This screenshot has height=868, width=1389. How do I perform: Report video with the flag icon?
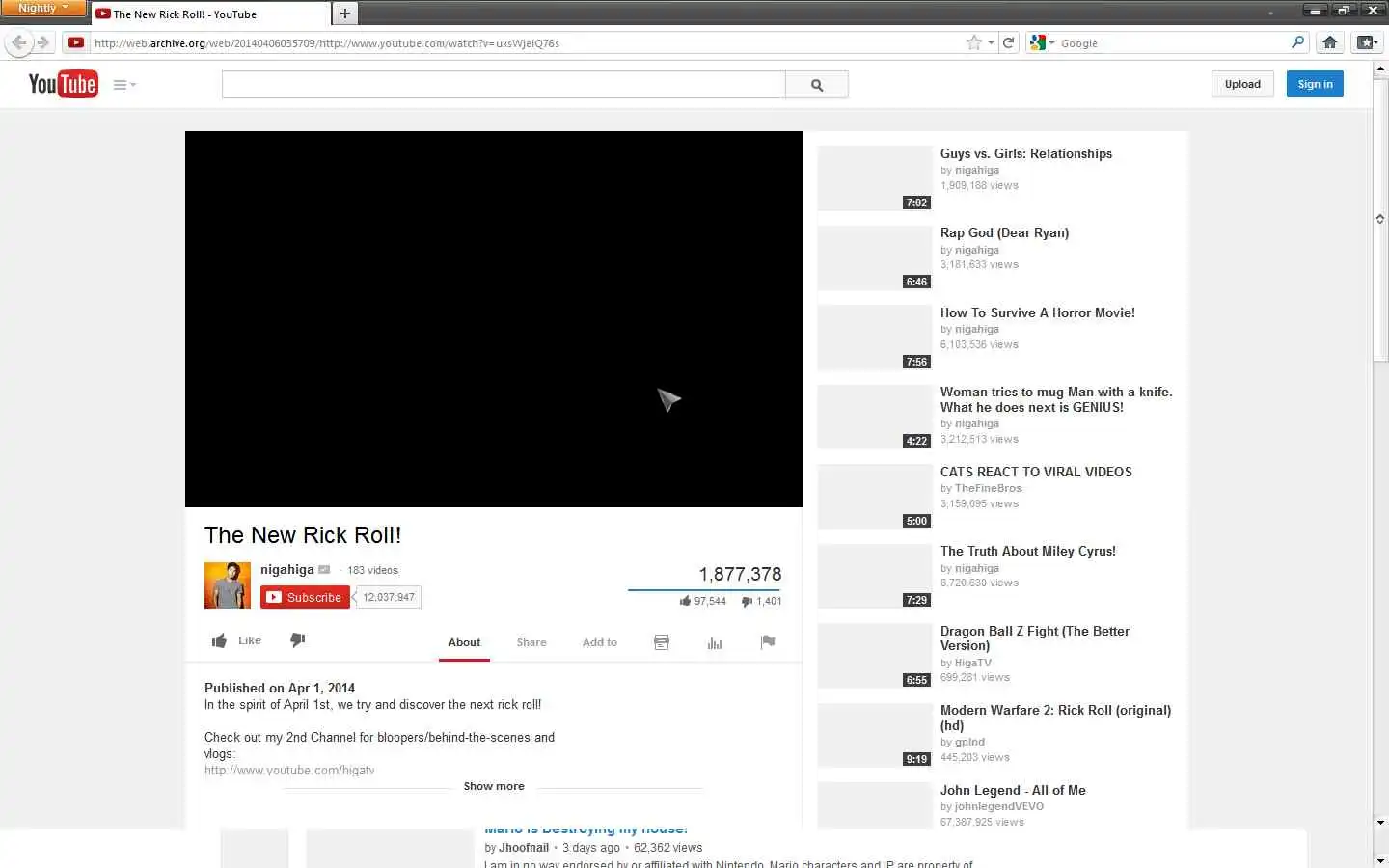tap(768, 642)
